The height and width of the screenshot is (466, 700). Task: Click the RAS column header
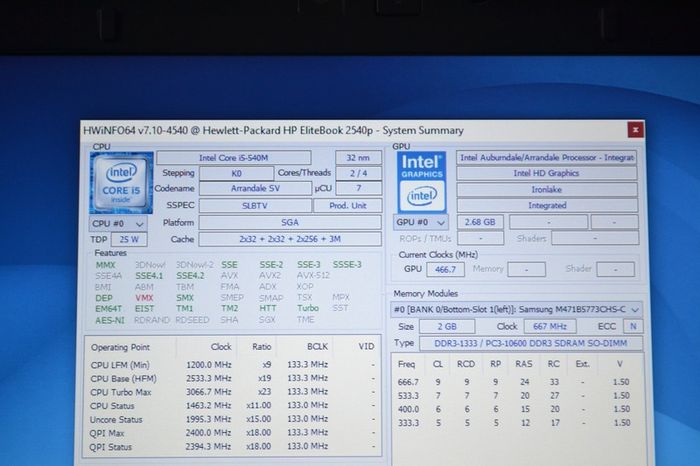tap(524, 364)
